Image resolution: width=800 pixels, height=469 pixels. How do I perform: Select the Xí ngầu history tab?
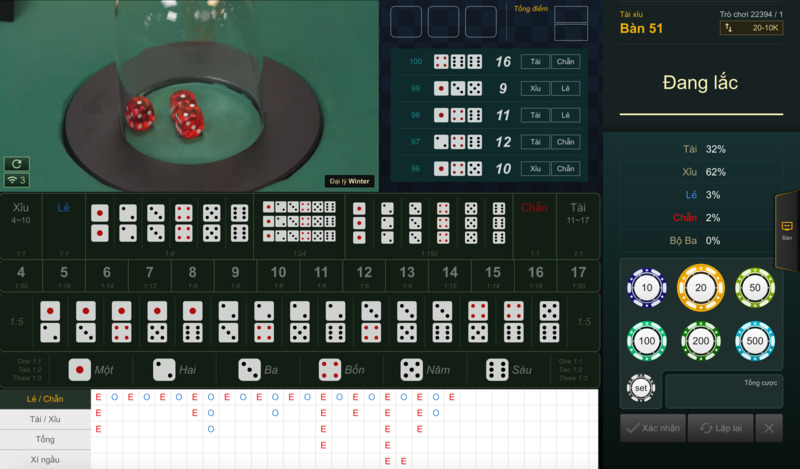45,459
